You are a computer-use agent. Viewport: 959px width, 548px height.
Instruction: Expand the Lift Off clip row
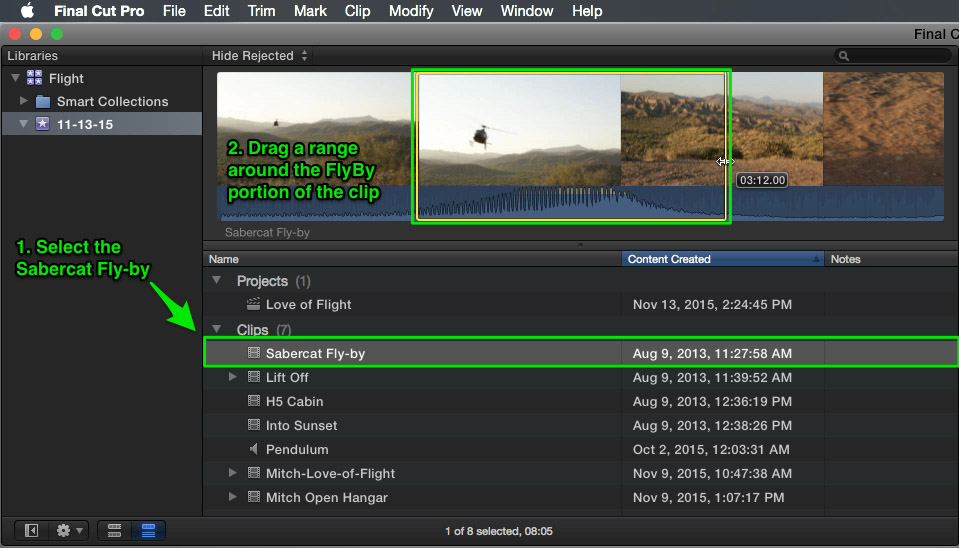(x=232, y=377)
